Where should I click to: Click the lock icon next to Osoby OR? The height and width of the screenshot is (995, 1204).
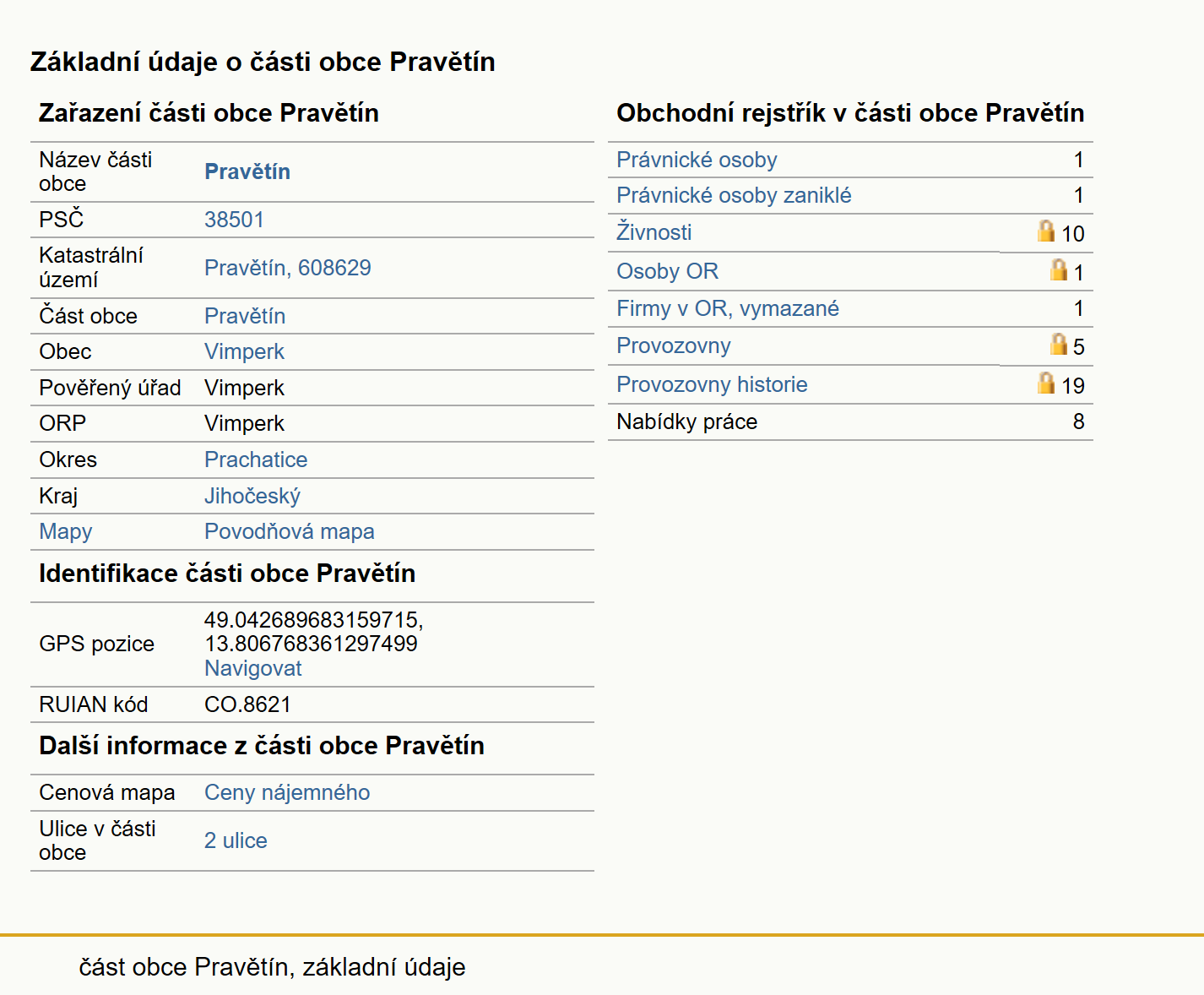click(x=1059, y=269)
